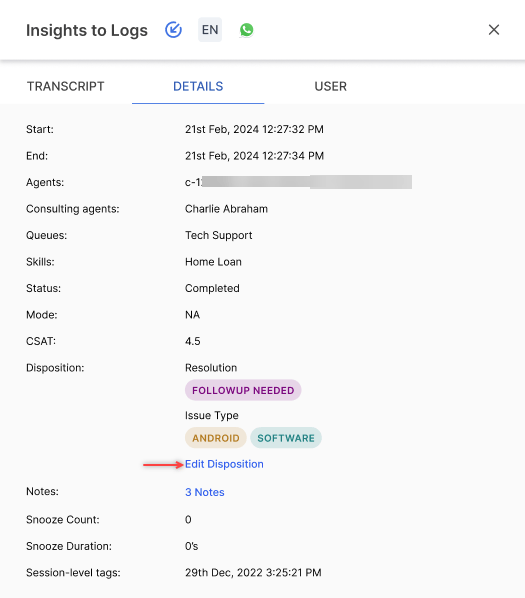
Task: Open the 3 Notes link
Action: (x=205, y=492)
